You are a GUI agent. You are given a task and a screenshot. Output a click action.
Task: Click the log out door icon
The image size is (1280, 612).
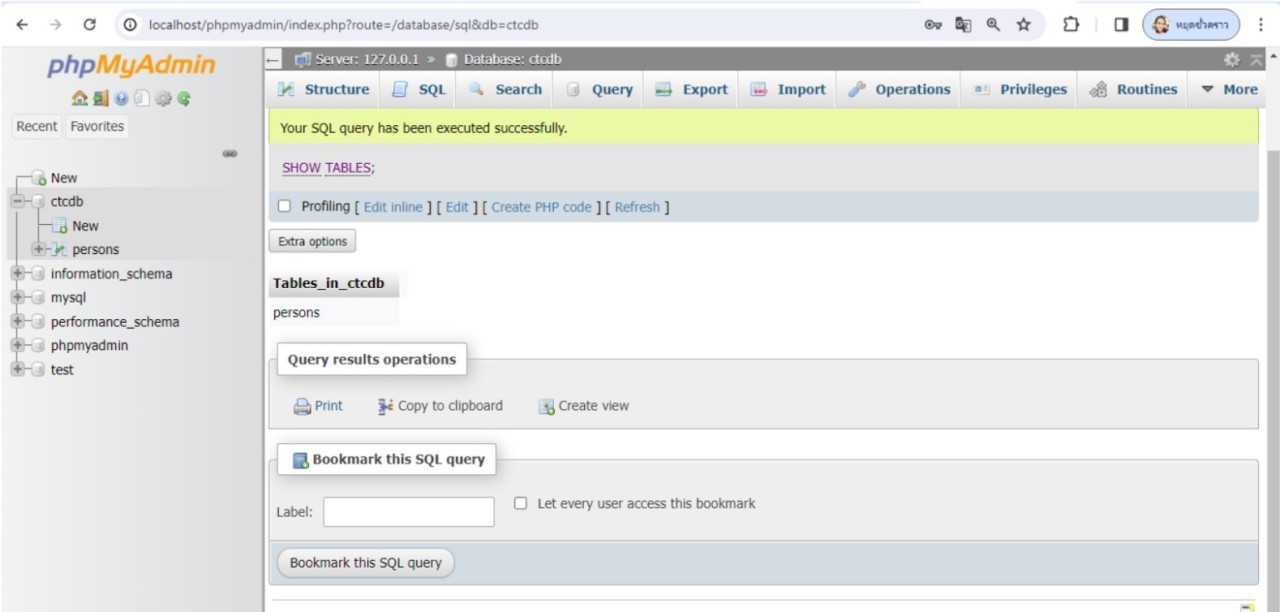[x=100, y=99]
